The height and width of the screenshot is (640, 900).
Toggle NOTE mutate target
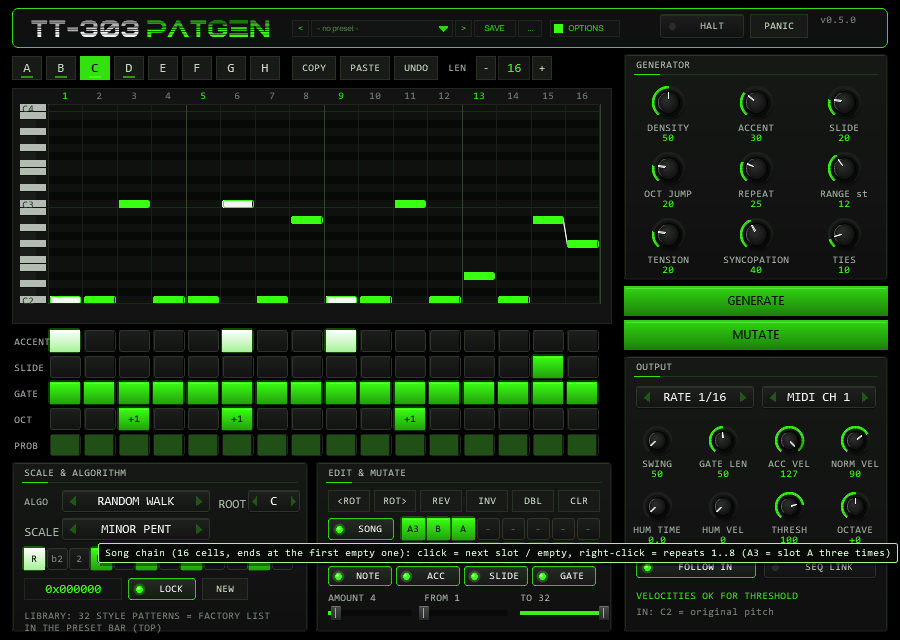click(x=360, y=576)
